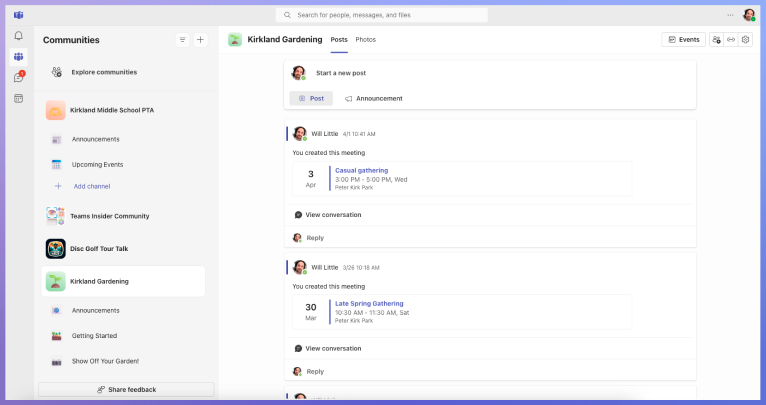Image resolution: width=766 pixels, height=405 pixels.
Task: Select the Communities icon in left rail
Action: coord(18,57)
